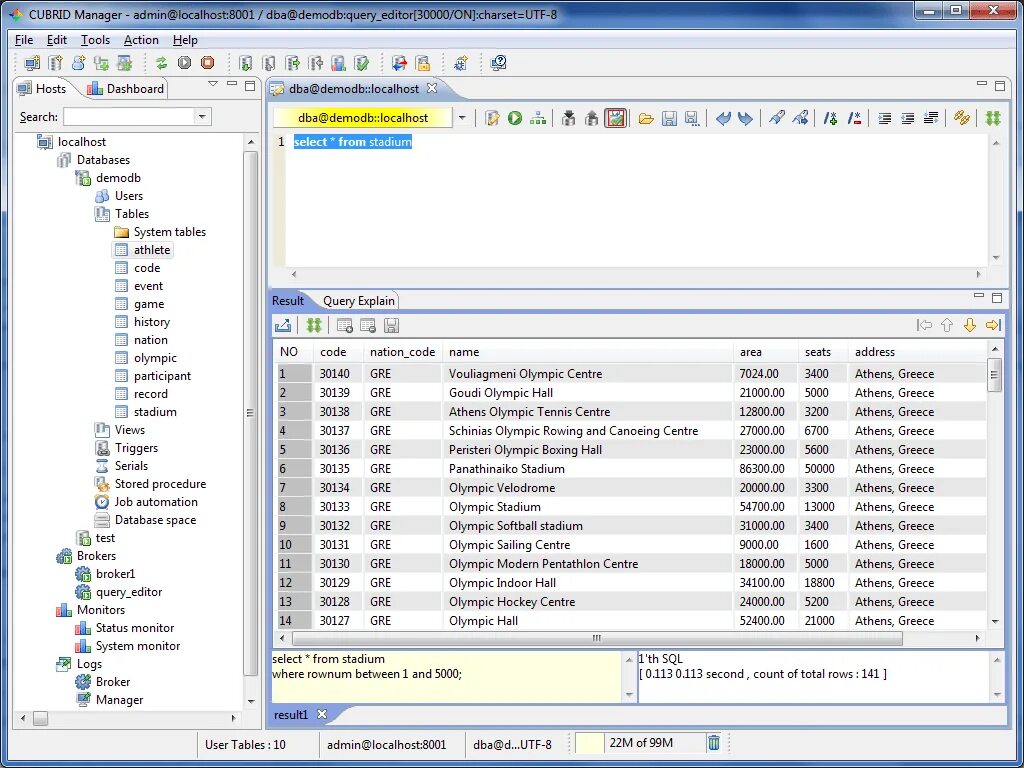Close the result1 tab
Viewport: 1024px width, 768px height.
tap(322, 714)
